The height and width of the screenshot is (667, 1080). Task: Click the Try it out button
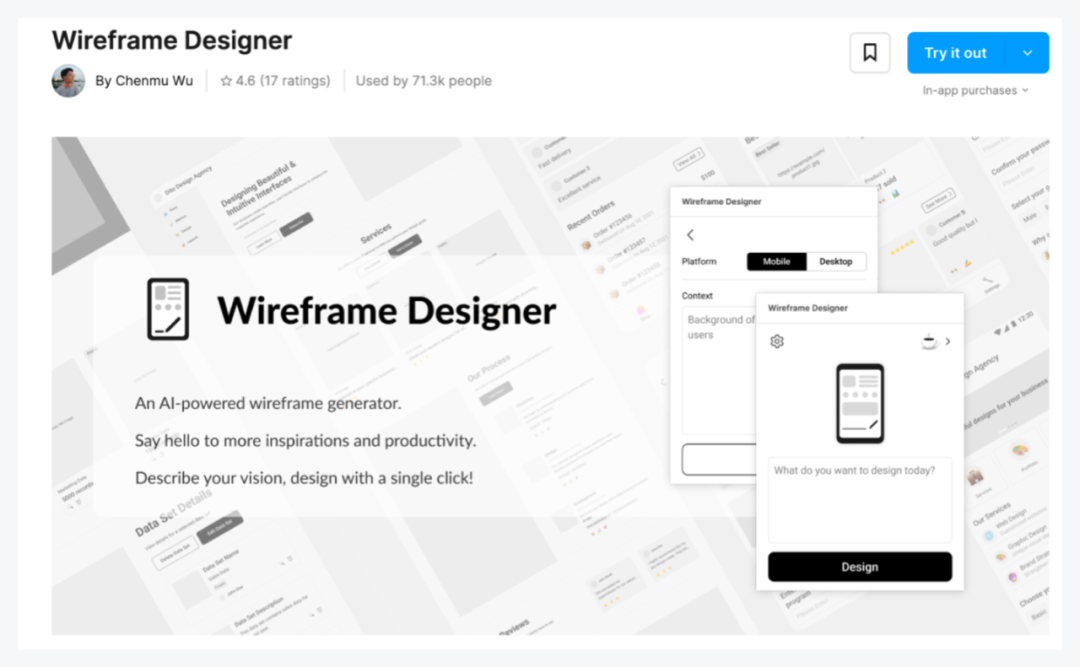tap(956, 52)
